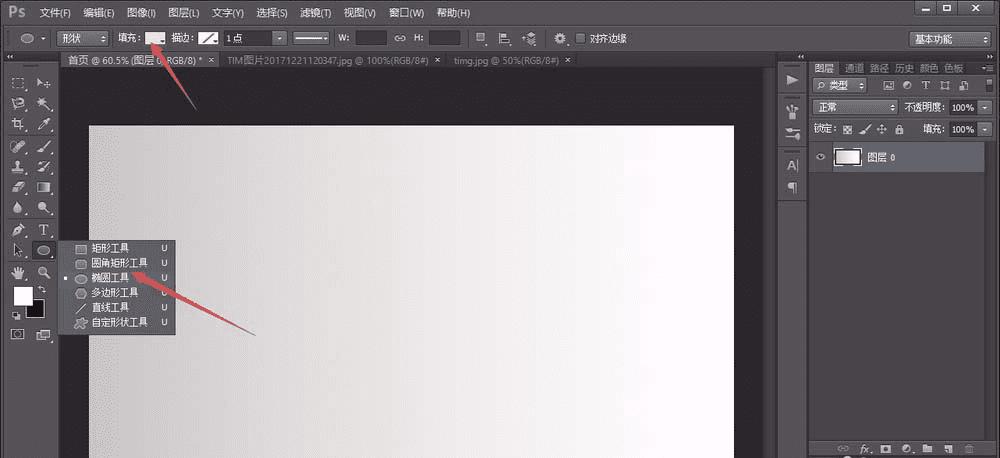Select the Zoom magnifier tool
This screenshot has width=1000, height=458.
43,273
